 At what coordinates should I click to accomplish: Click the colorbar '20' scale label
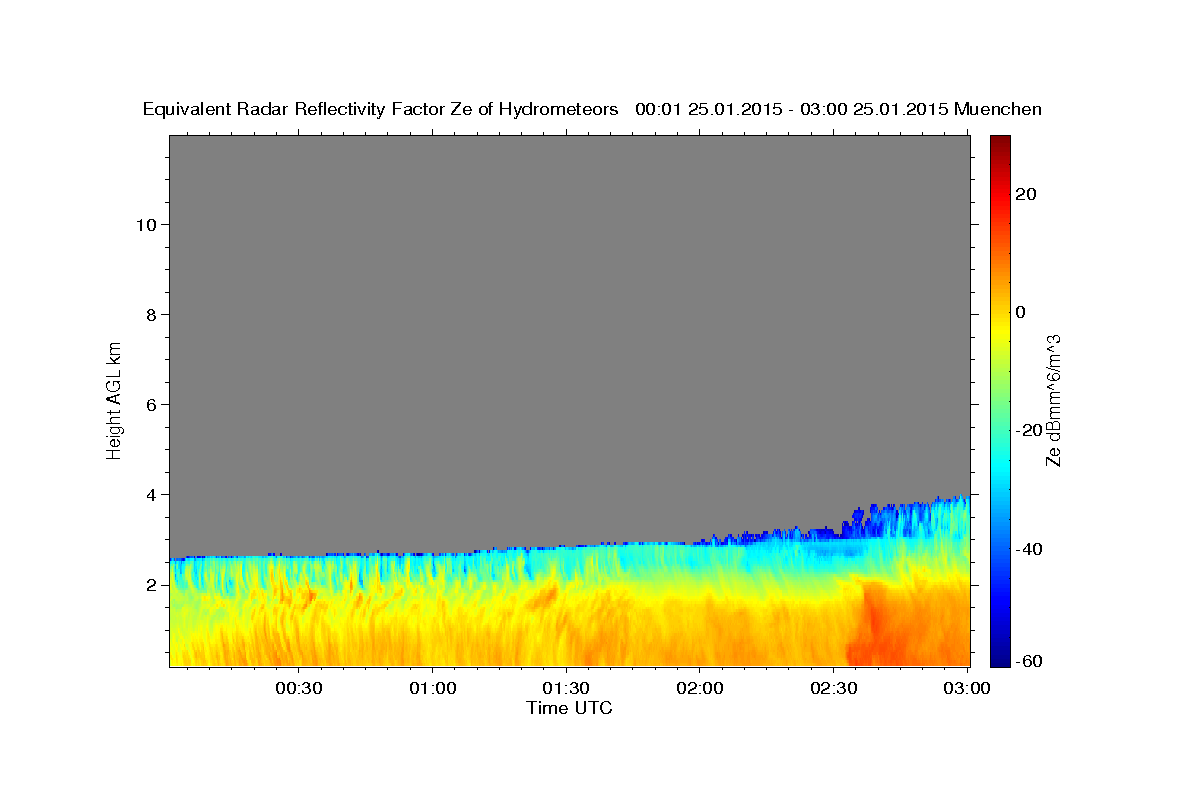click(1026, 194)
